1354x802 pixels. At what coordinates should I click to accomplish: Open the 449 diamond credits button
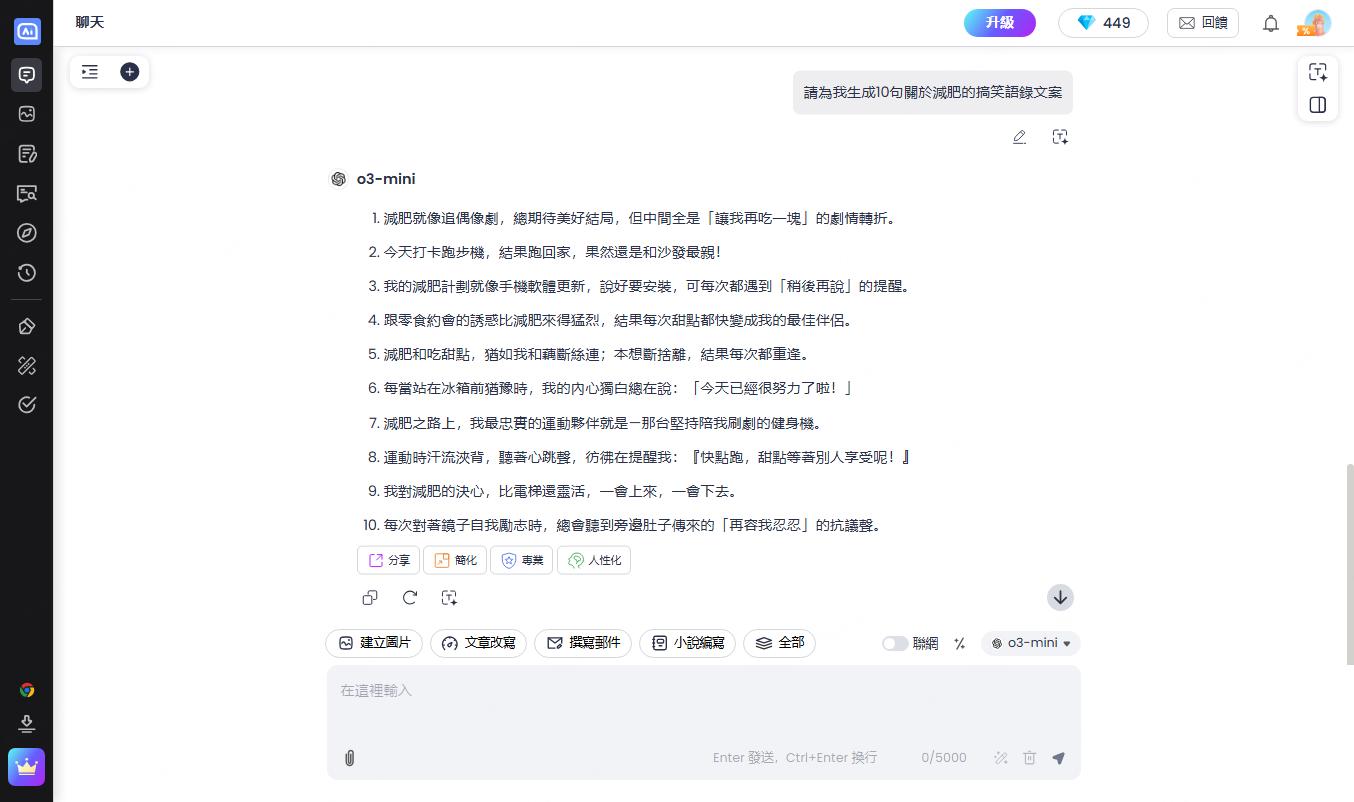[1103, 23]
